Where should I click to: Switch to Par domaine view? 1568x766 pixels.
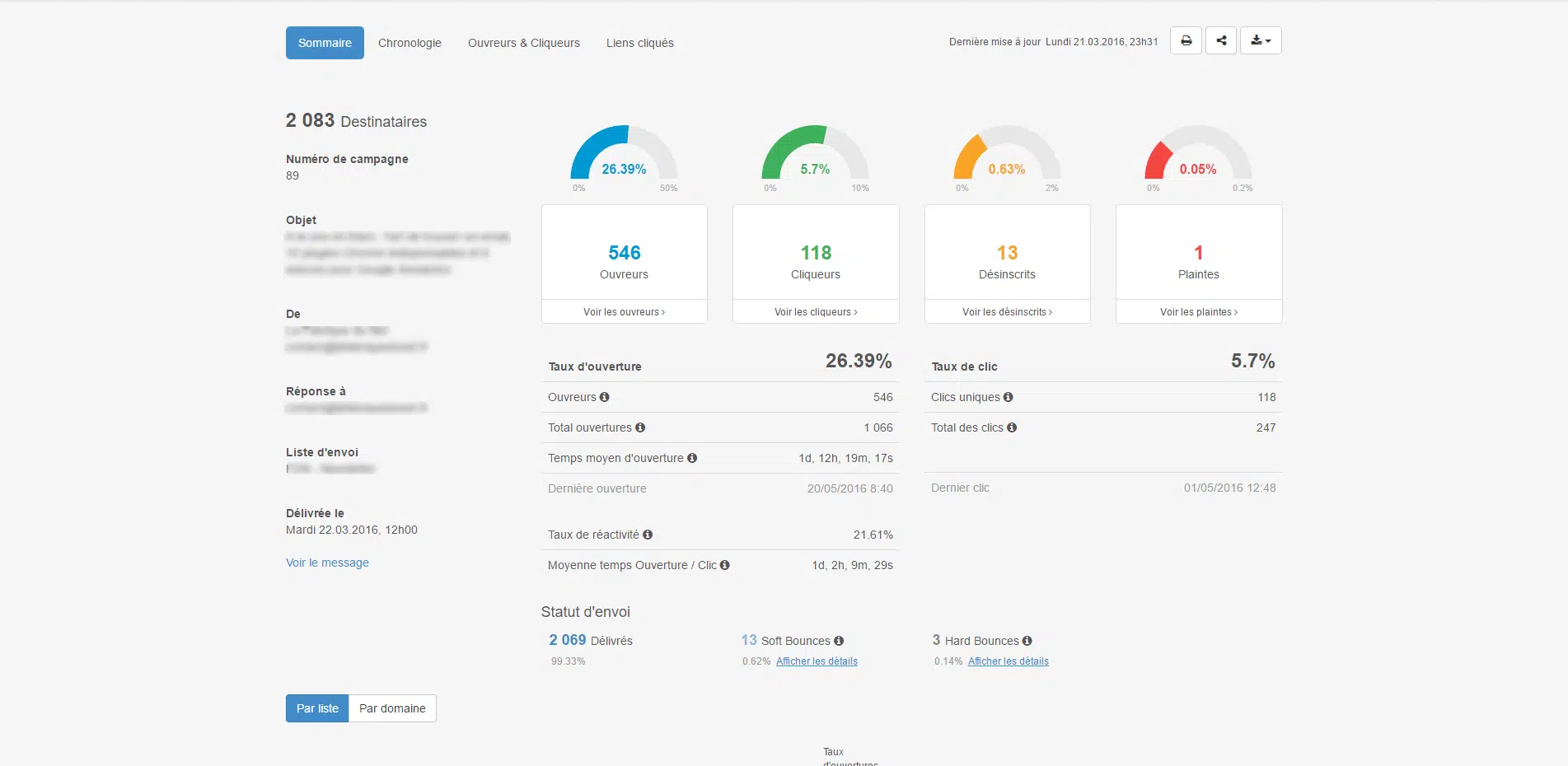(392, 708)
